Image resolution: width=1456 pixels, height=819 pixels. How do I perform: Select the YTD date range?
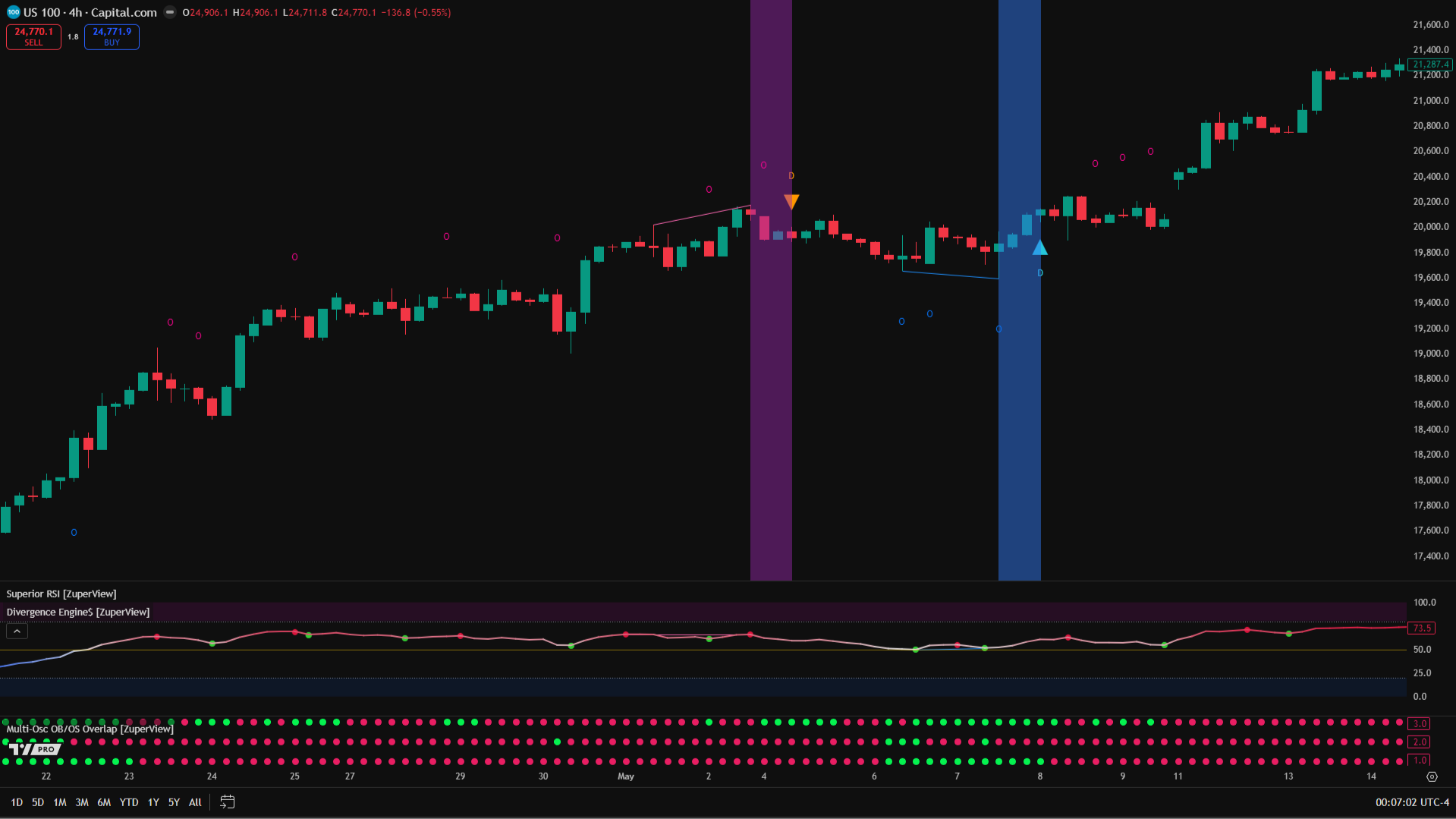click(129, 802)
